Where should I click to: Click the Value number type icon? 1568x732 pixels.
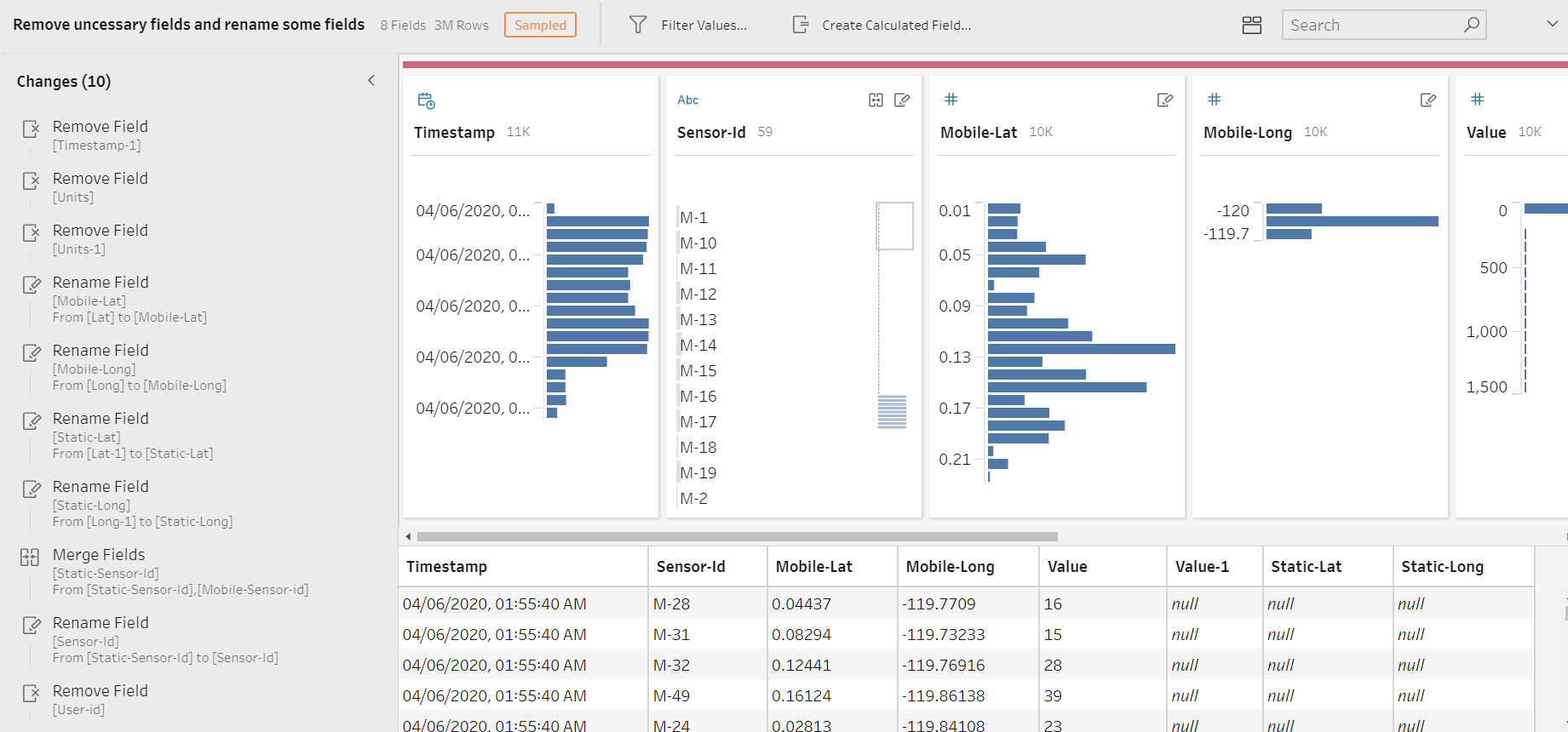click(1478, 100)
